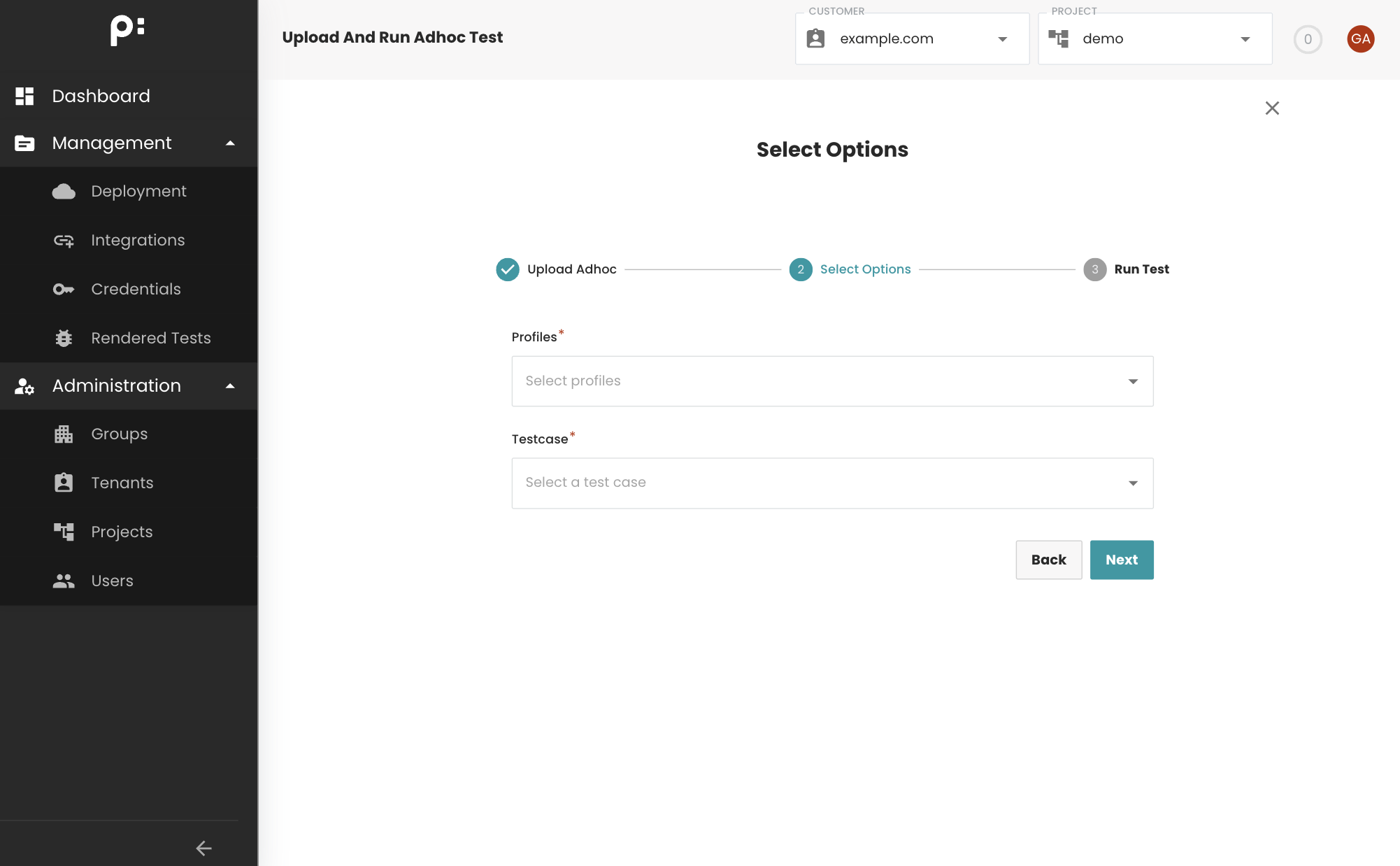Select the Deployment cloud icon

coord(64,191)
